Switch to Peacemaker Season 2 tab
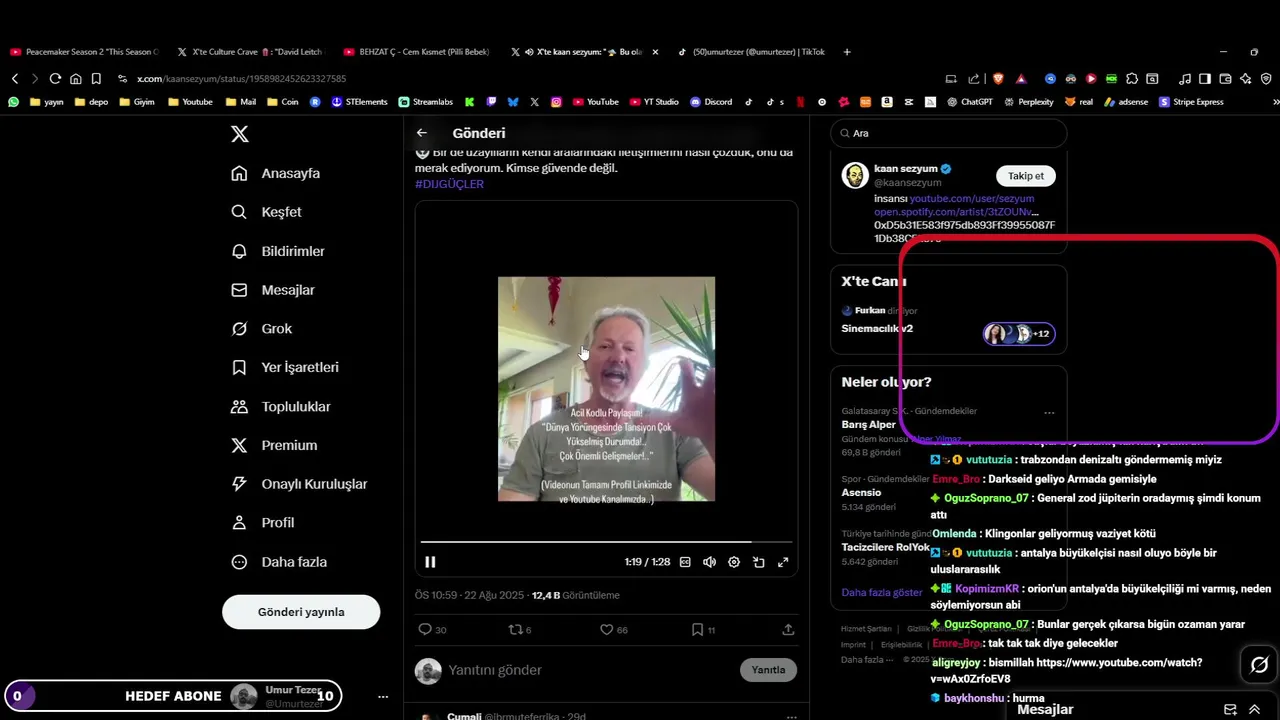This screenshot has width=1280, height=720. (x=84, y=52)
